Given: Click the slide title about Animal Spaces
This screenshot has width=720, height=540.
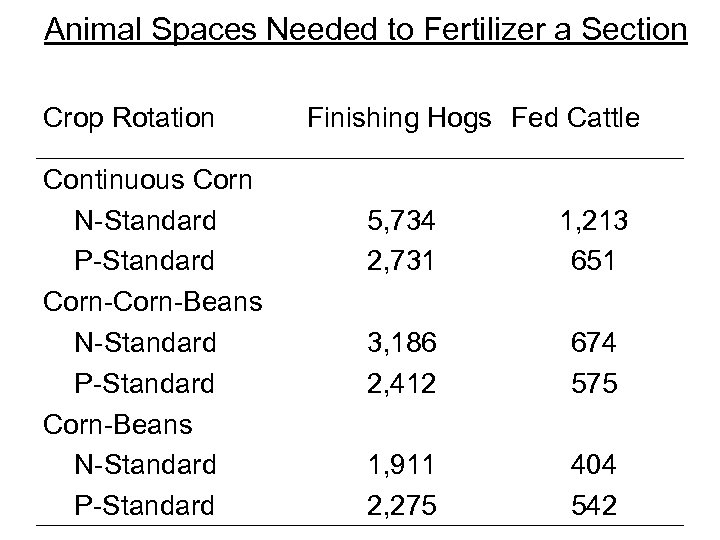Looking at the screenshot, I should tap(366, 30).
